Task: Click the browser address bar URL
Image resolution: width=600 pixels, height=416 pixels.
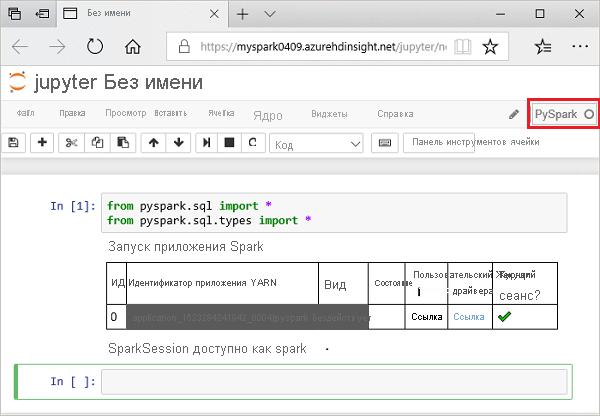Action: 323,47
